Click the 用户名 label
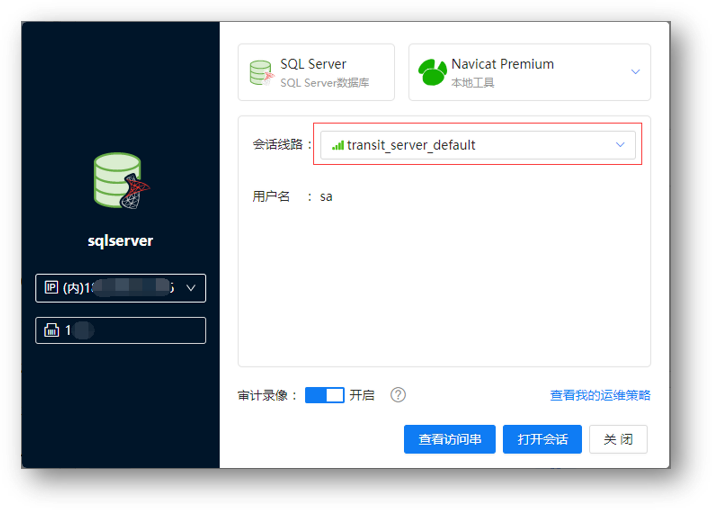 271,197
